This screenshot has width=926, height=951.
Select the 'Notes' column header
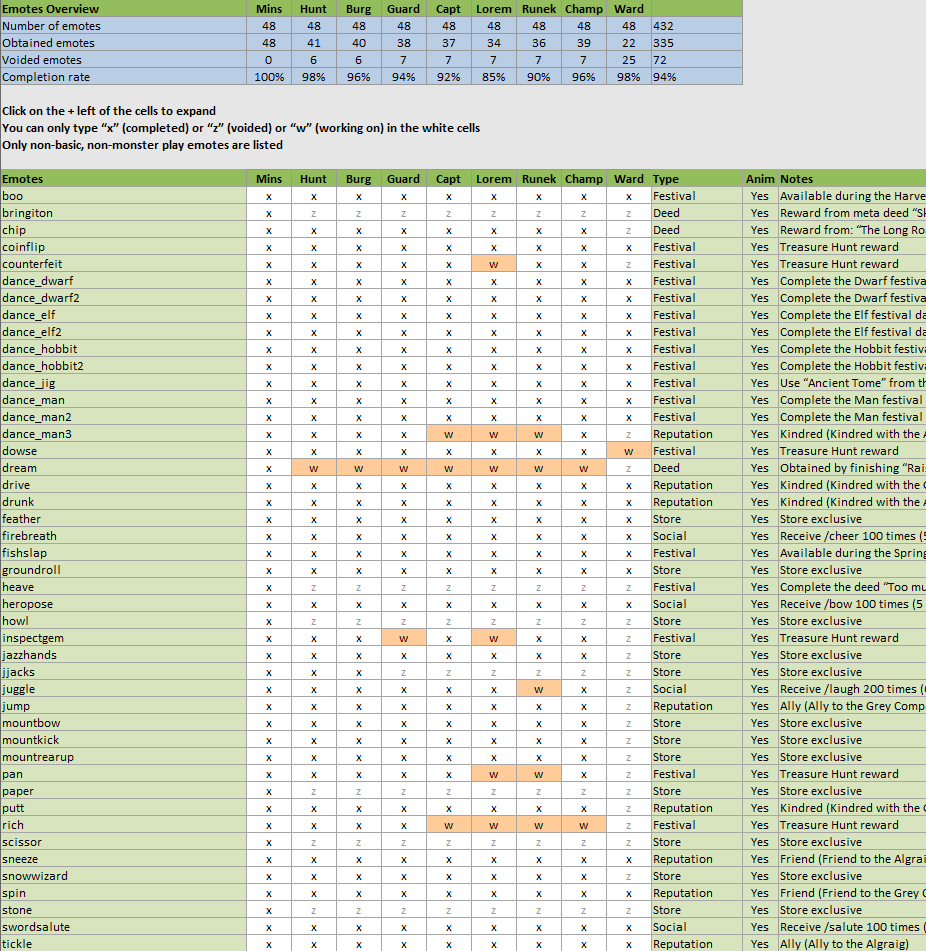tap(852, 178)
